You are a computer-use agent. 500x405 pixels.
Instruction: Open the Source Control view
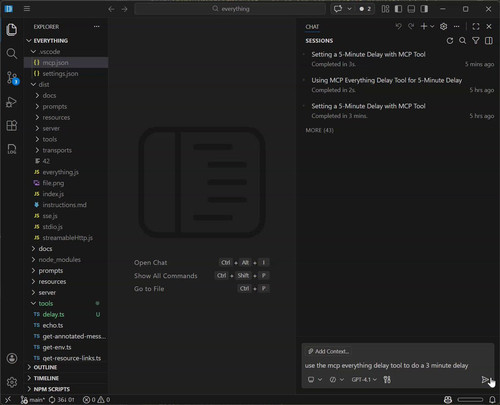pos(12,77)
